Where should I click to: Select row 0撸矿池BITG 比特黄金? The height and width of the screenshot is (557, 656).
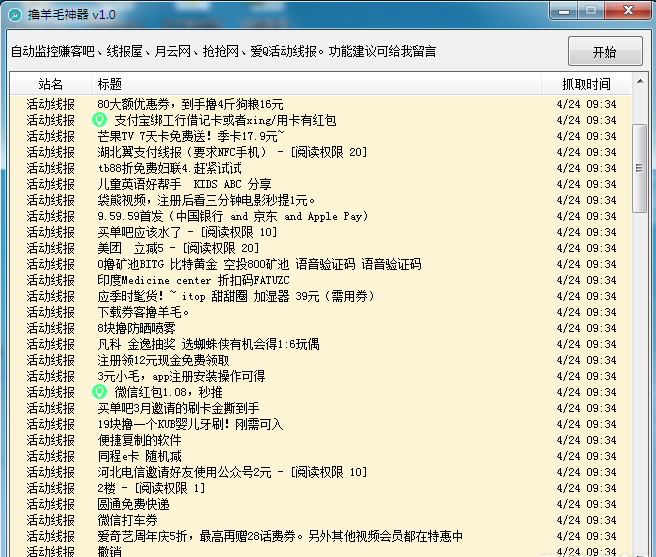click(320, 264)
